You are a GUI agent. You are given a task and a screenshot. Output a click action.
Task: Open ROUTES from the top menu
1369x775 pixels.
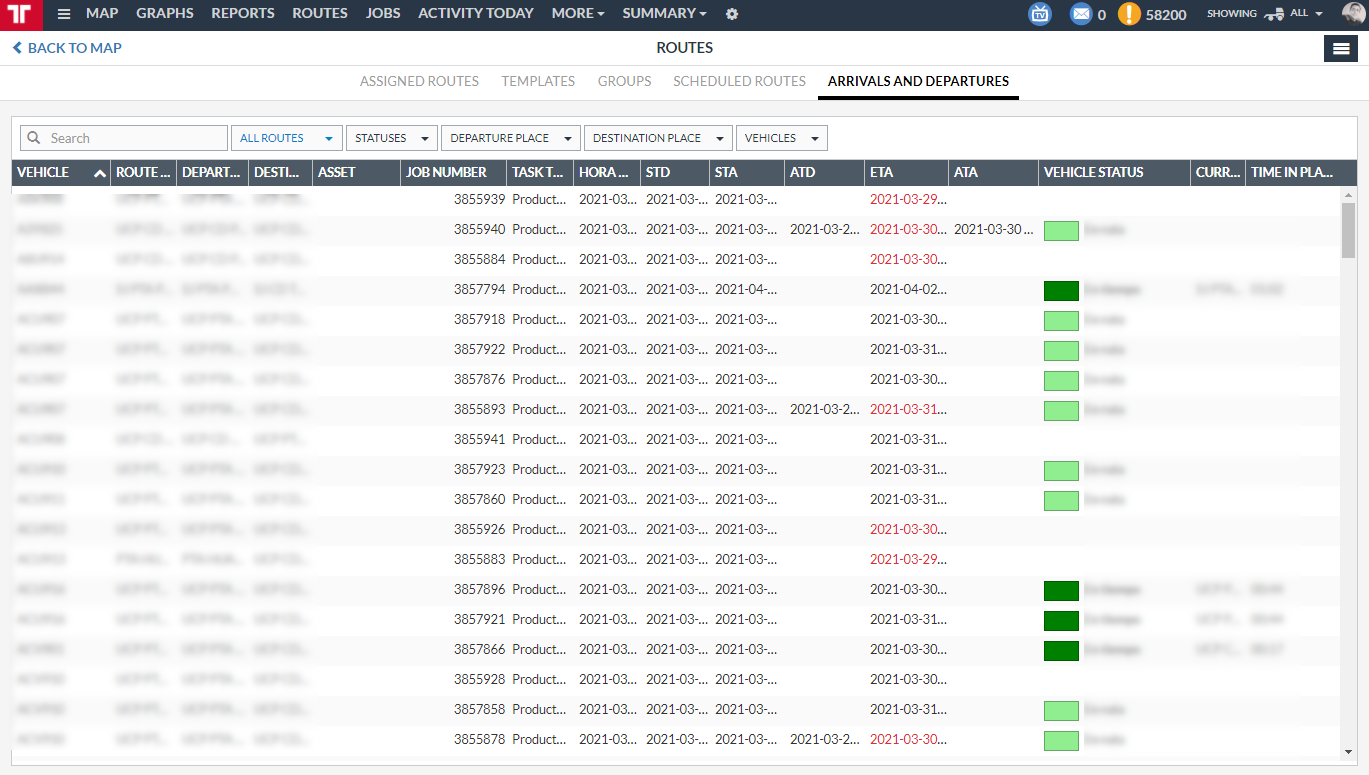320,14
